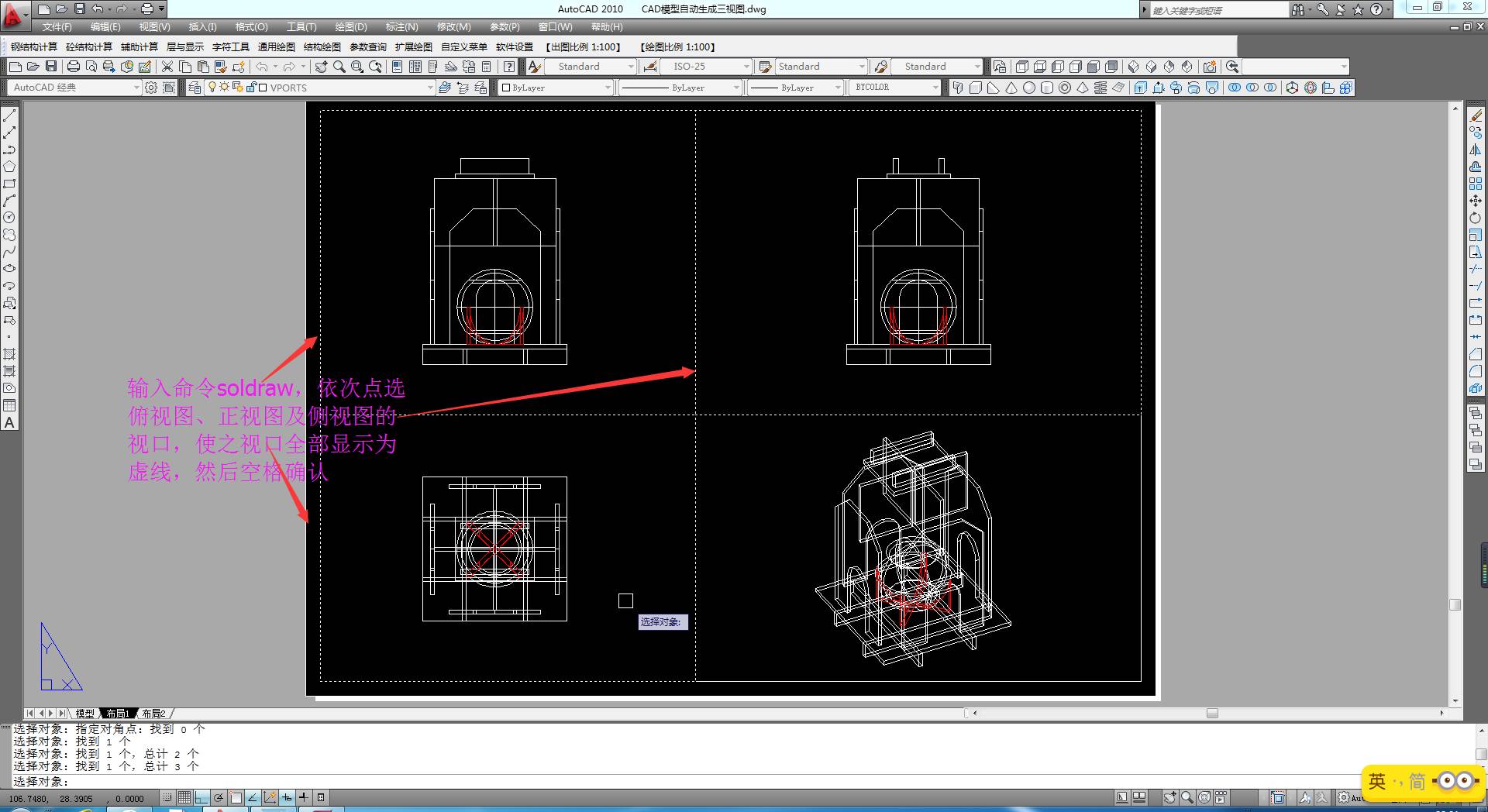This screenshot has height=812, width=1488.
Task: Open the 修改(M) menu
Action: tap(453, 27)
